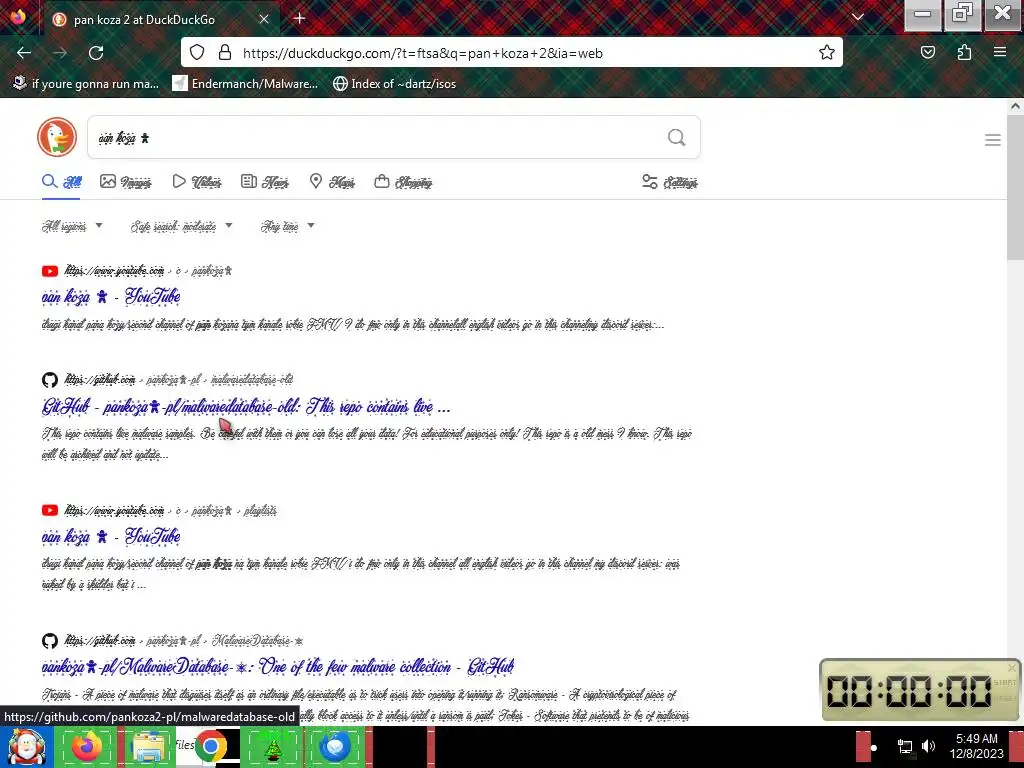Image resolution: width=1024 pixels, height=768 pixels.
Task: Open File Explorer from the taskbar
Action: [148, 747]
